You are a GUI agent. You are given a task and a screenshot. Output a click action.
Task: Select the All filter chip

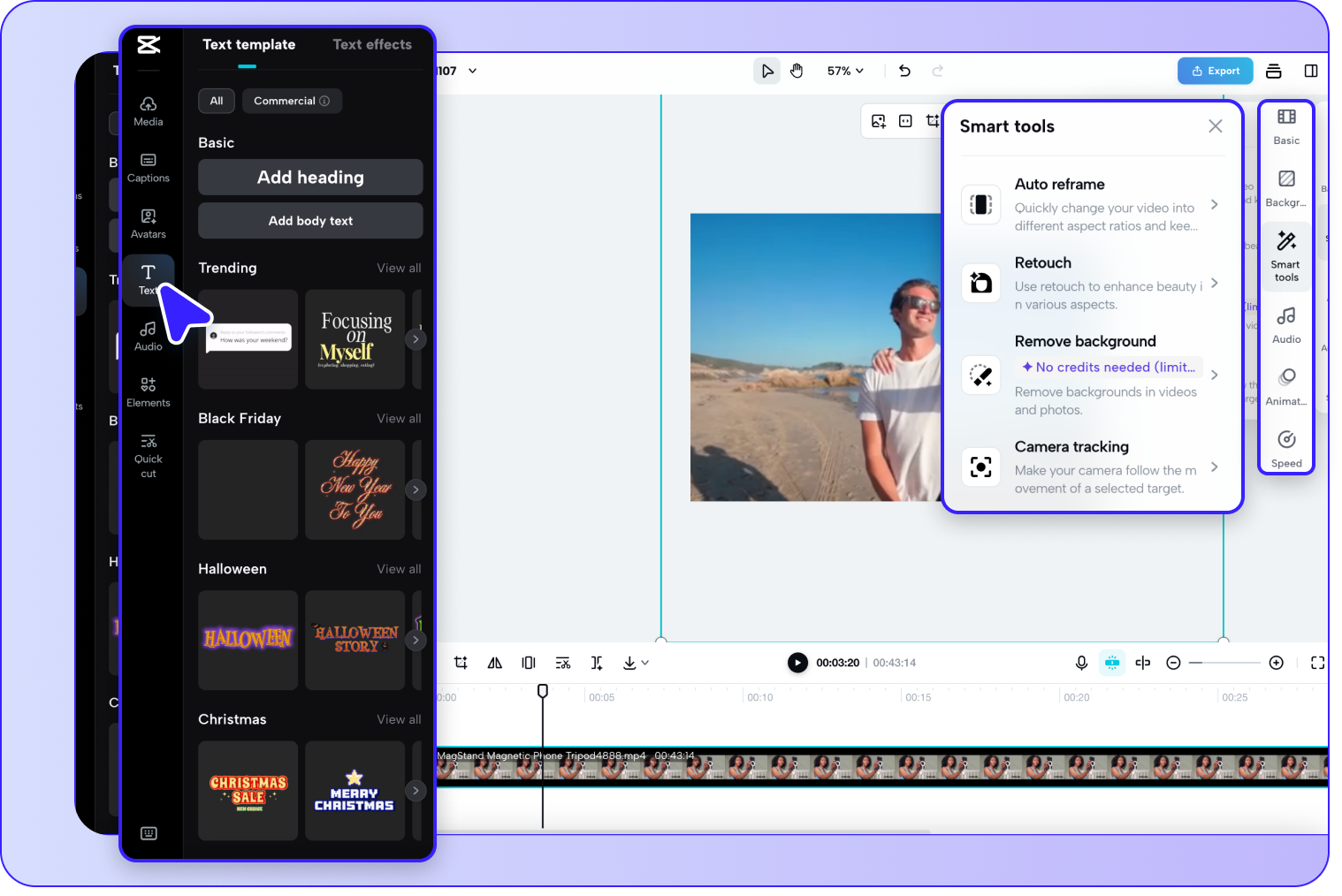(x=217, y=101)
